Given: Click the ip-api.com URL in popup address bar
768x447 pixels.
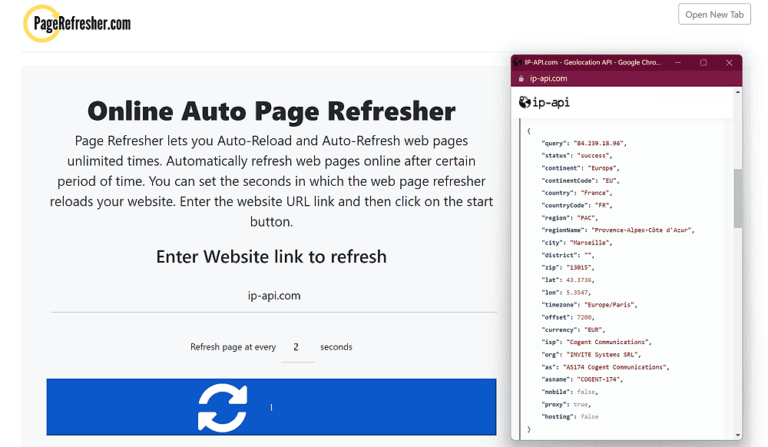Looking at the screenshot, I should (x=548, y=78).
